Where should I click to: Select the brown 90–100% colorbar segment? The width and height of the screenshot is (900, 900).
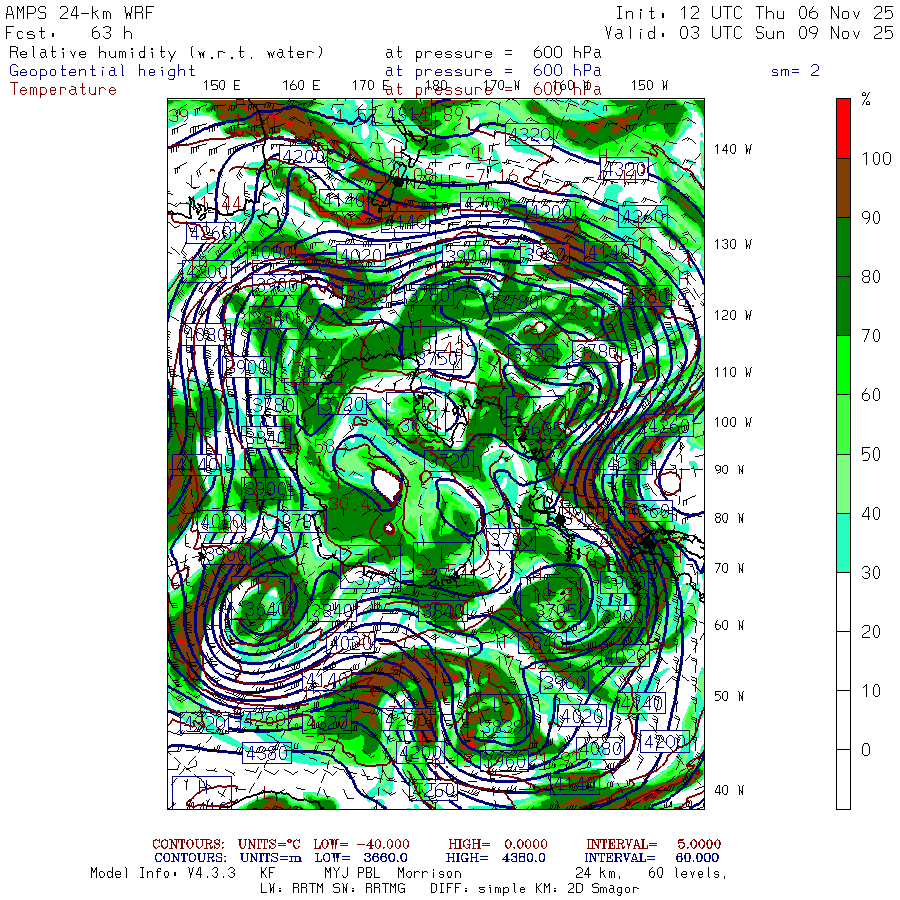843,188
